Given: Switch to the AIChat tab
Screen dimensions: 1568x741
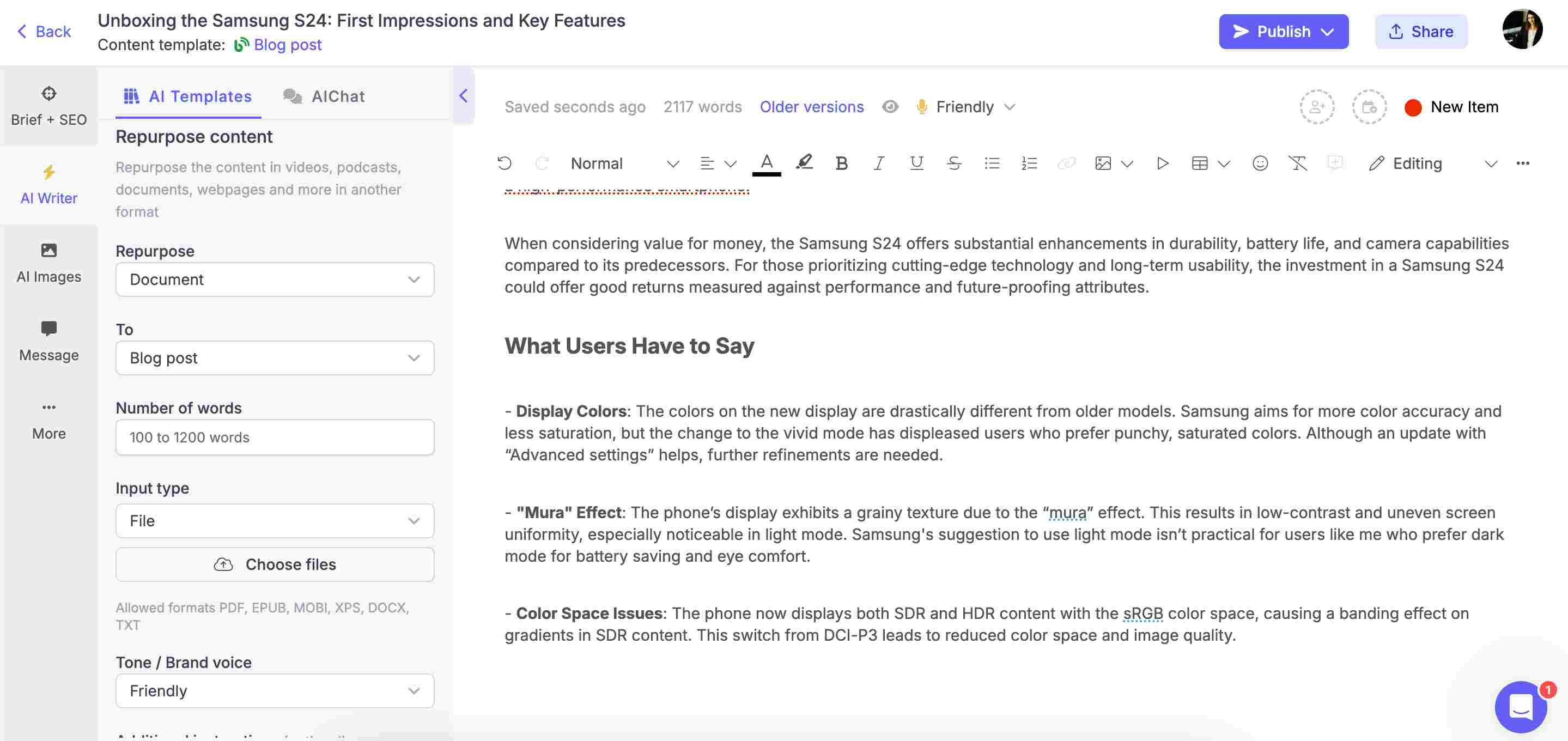Looking at the screenshot, I should click(x=324, y=96).
